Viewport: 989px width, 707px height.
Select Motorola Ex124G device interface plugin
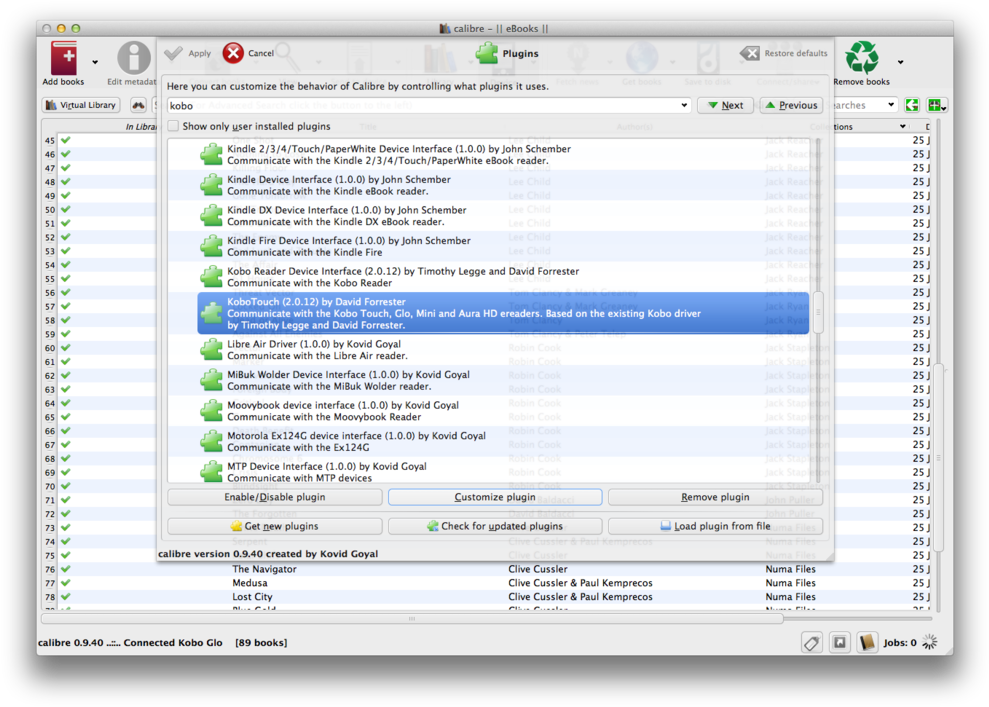tap(503, 441)
